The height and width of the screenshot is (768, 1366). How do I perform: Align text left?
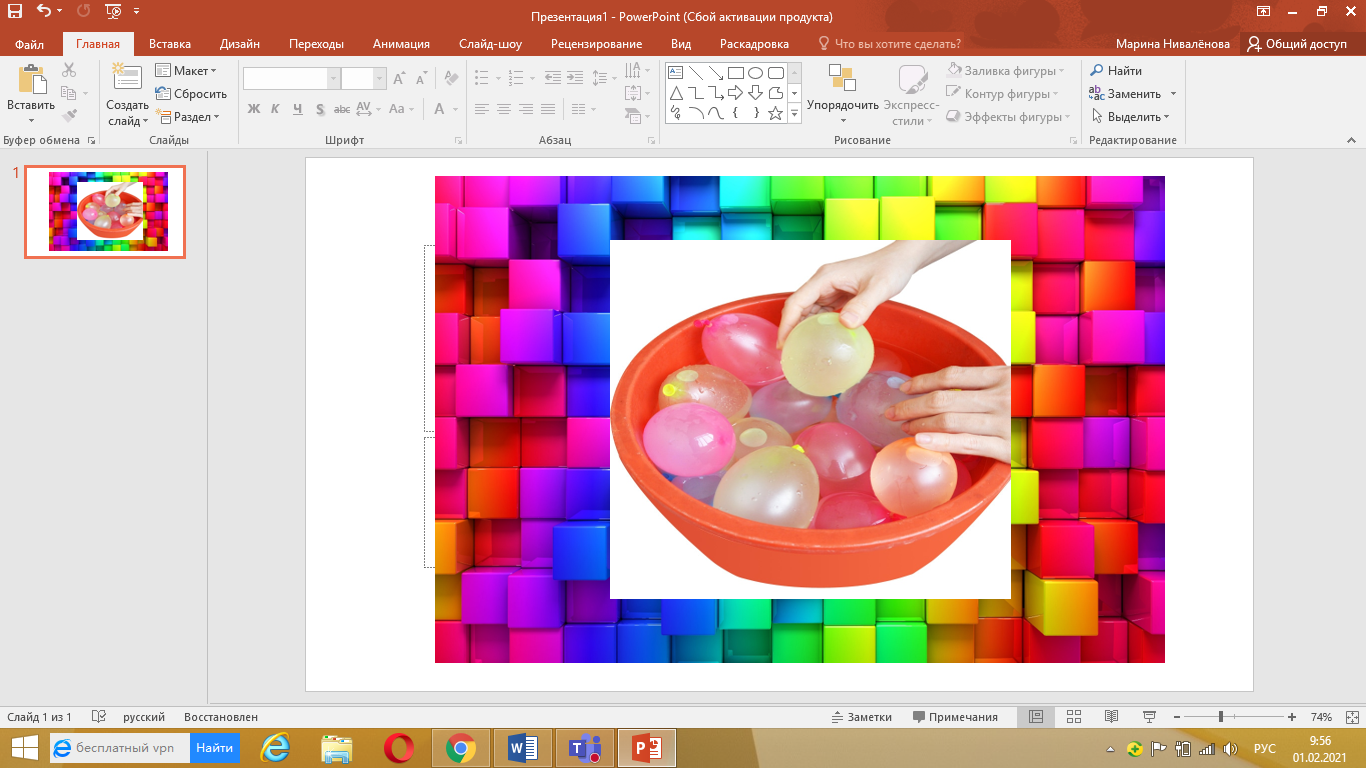[x=482, y=109]
